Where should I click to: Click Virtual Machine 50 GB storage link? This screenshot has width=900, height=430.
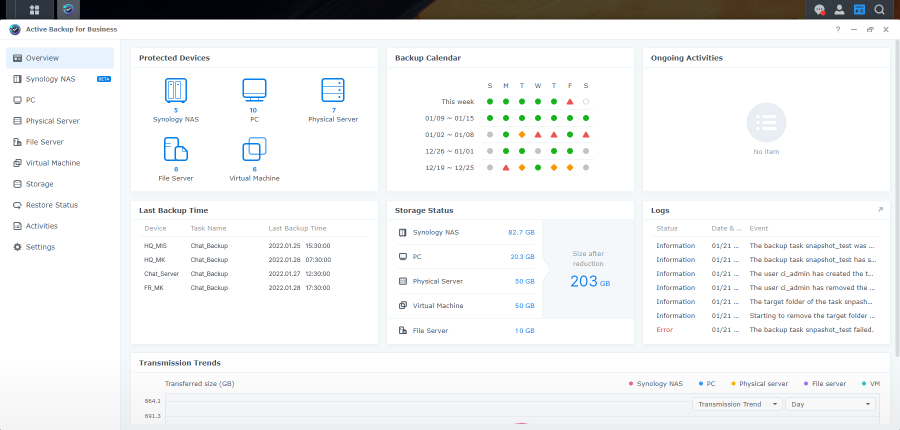pos(525,305)
